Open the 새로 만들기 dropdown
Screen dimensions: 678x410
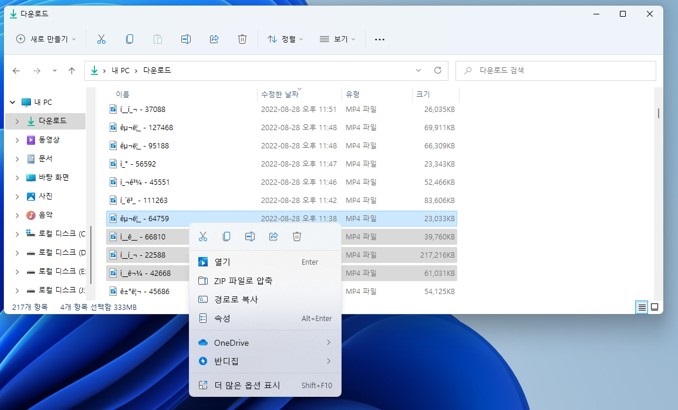click(x=46, y=39)
